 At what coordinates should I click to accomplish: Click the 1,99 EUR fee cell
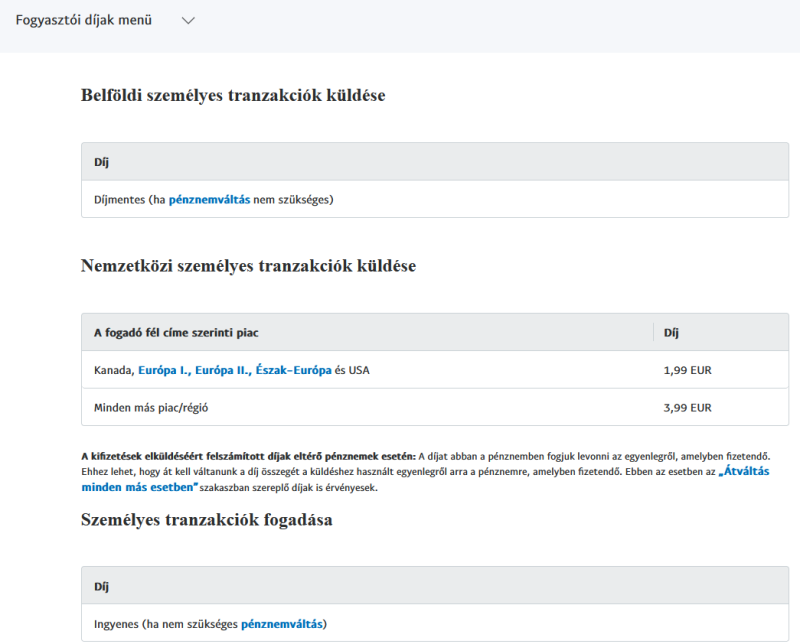click(x=687, y=370)
